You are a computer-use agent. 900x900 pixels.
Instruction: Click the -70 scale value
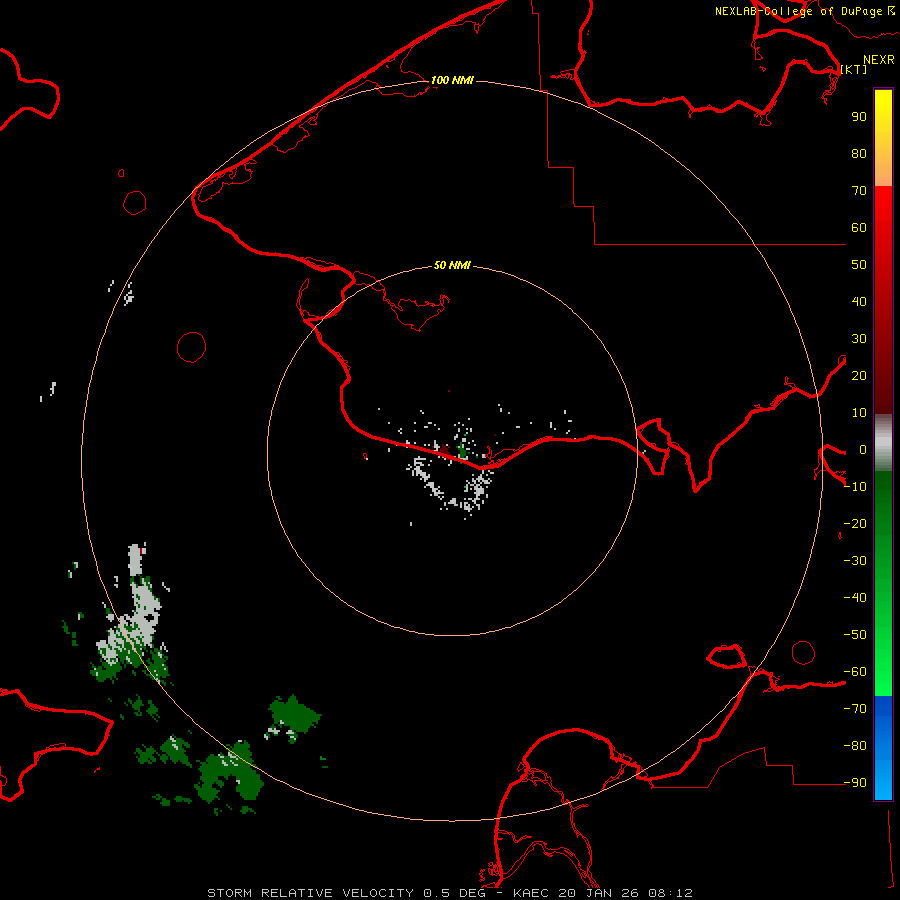tap(855, 708)
